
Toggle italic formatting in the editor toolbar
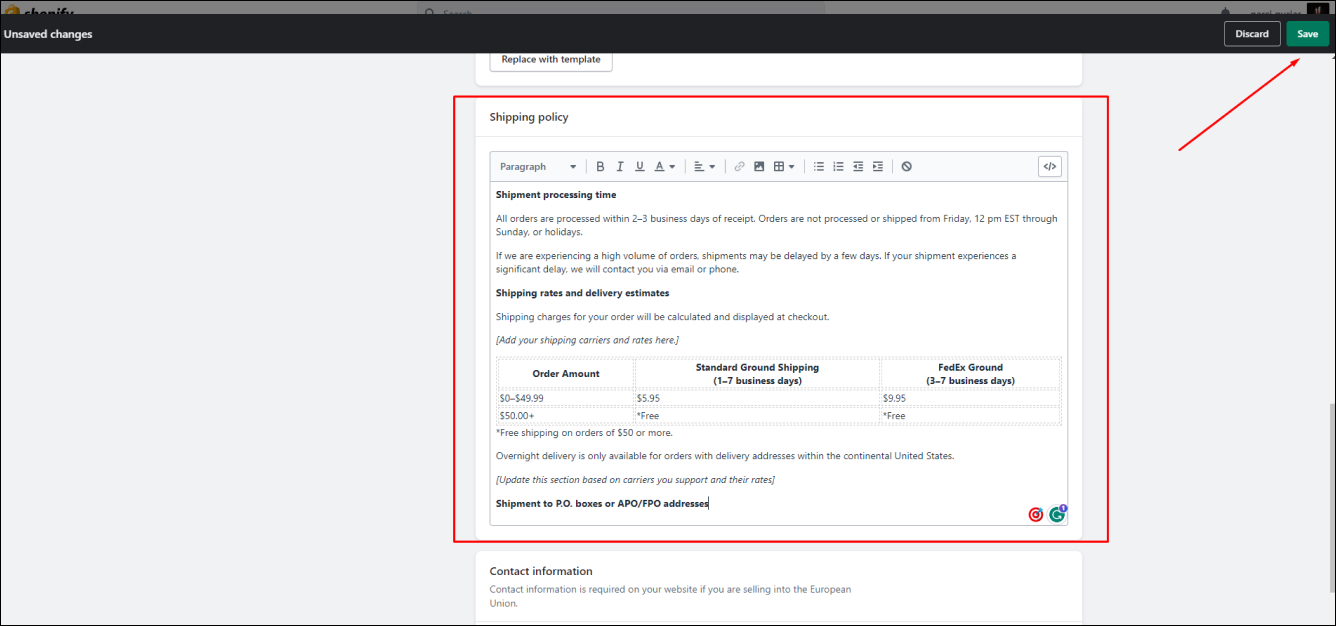click(x=620, y=167)
